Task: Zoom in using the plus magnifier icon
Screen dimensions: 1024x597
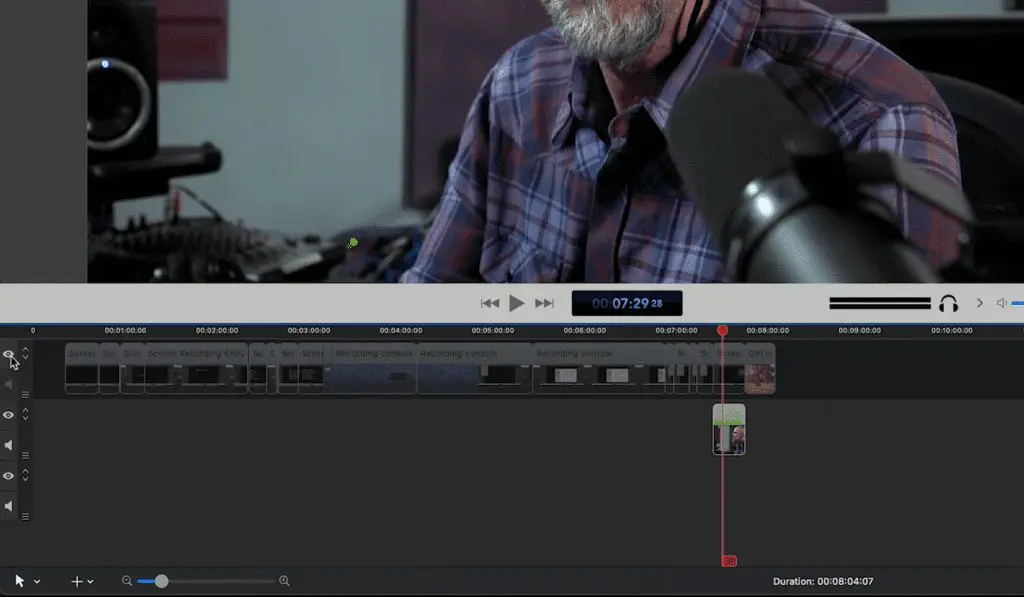Action: pos(284,580)
